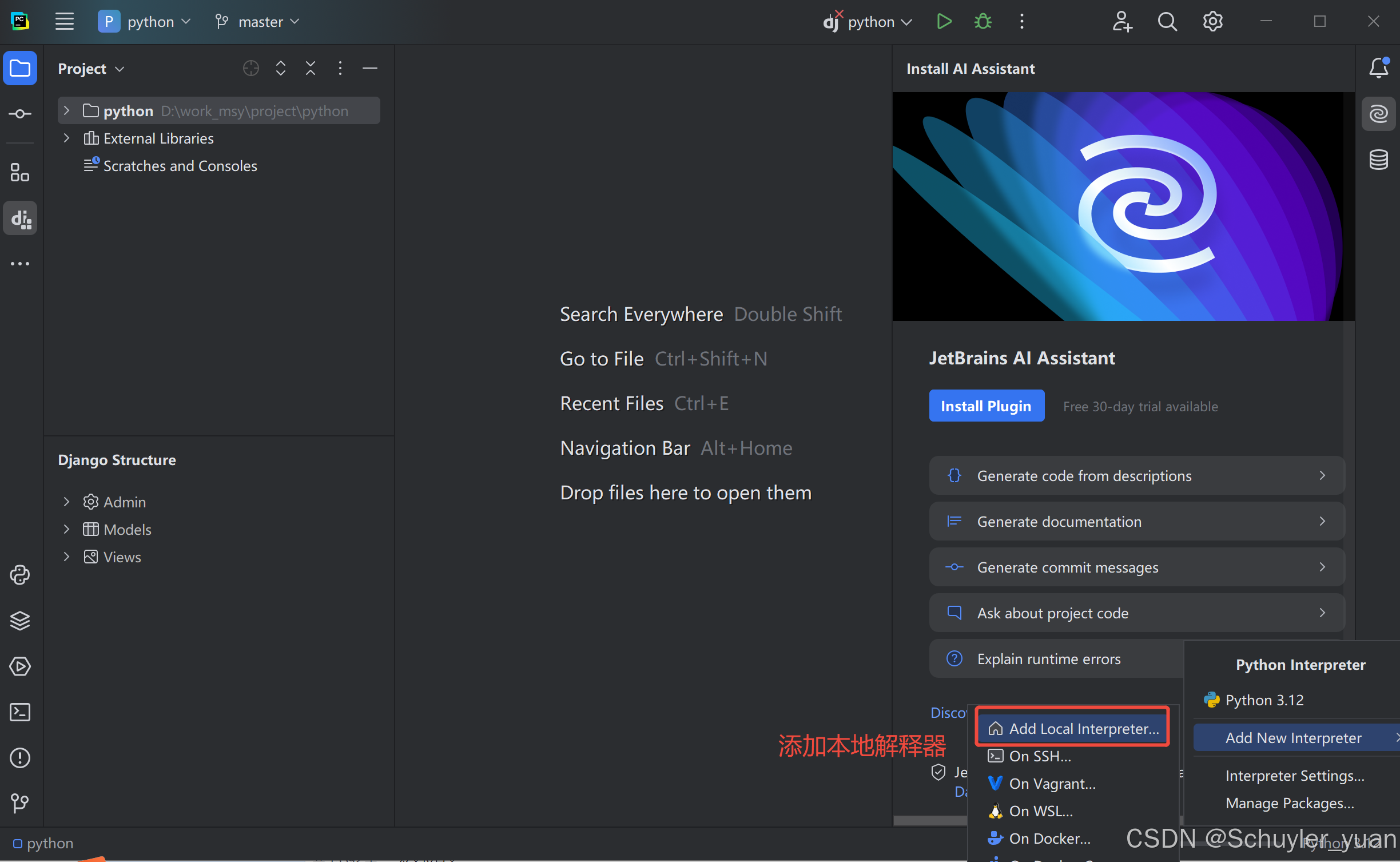
Task: Open Explain runtime errors item
Action: pyautogui.click(x=1056, y=658)
